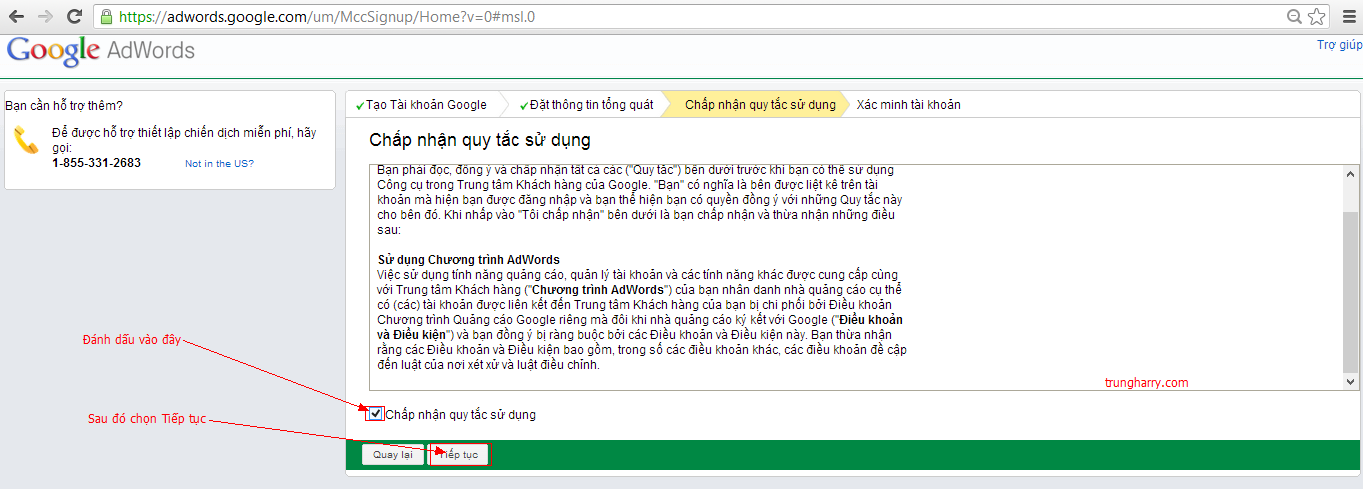Select the Xác minh tài khoản step

[908, 104]
